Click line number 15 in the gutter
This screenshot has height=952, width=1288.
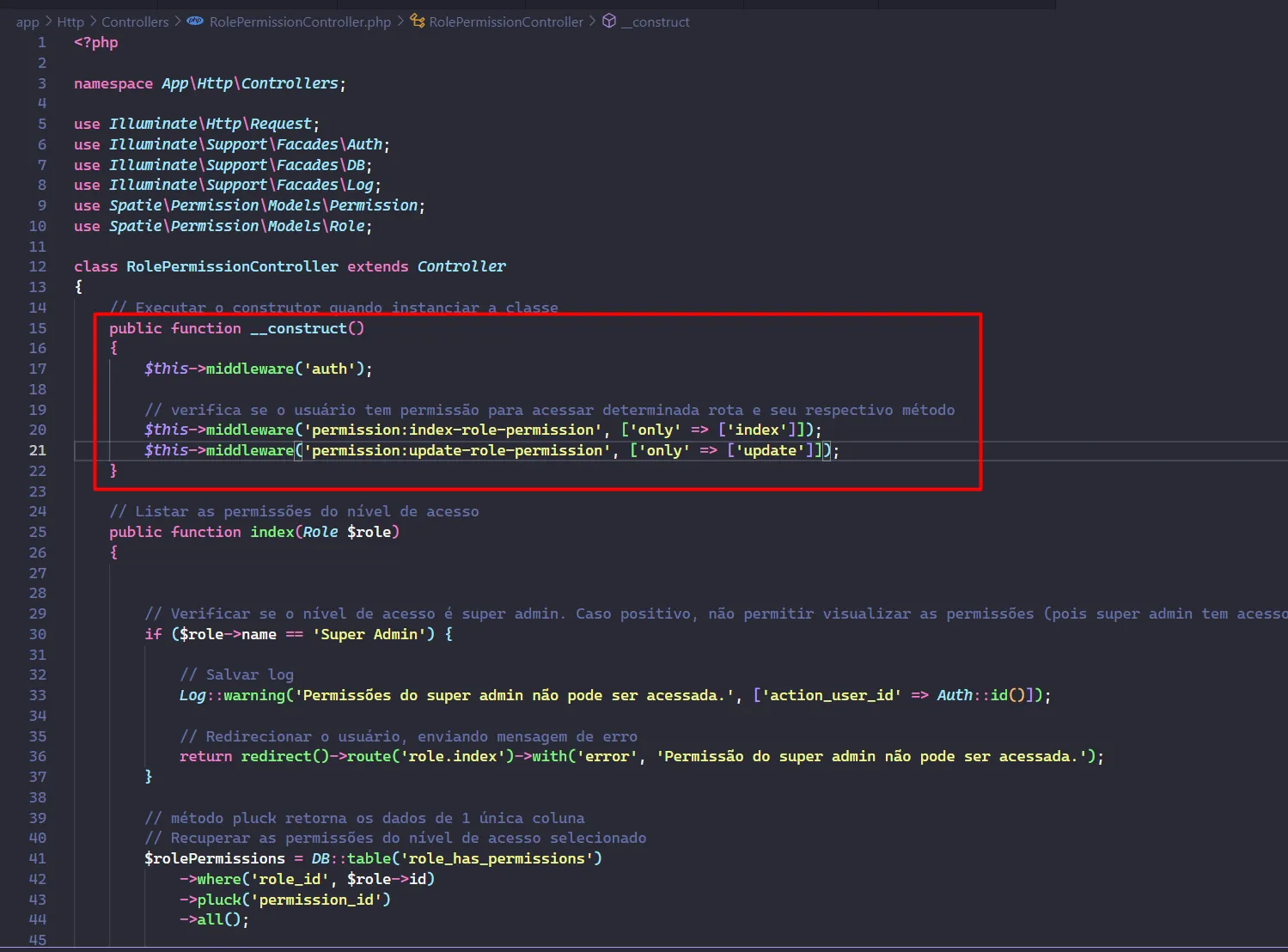[38, 328]
